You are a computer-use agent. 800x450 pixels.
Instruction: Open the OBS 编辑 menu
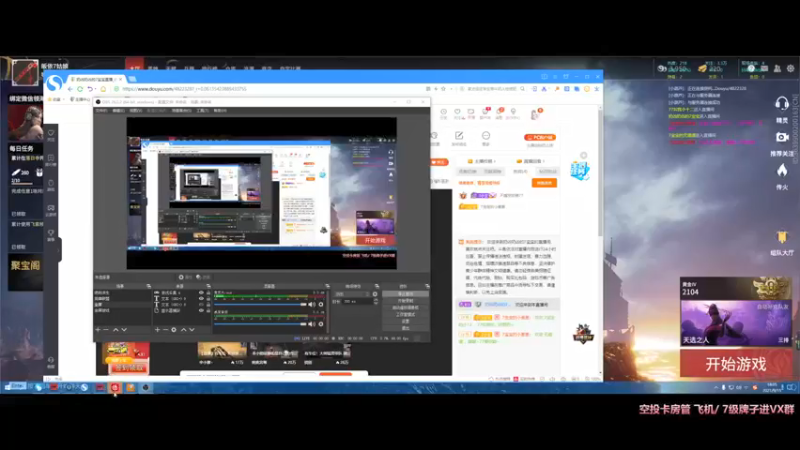(118, 110)
